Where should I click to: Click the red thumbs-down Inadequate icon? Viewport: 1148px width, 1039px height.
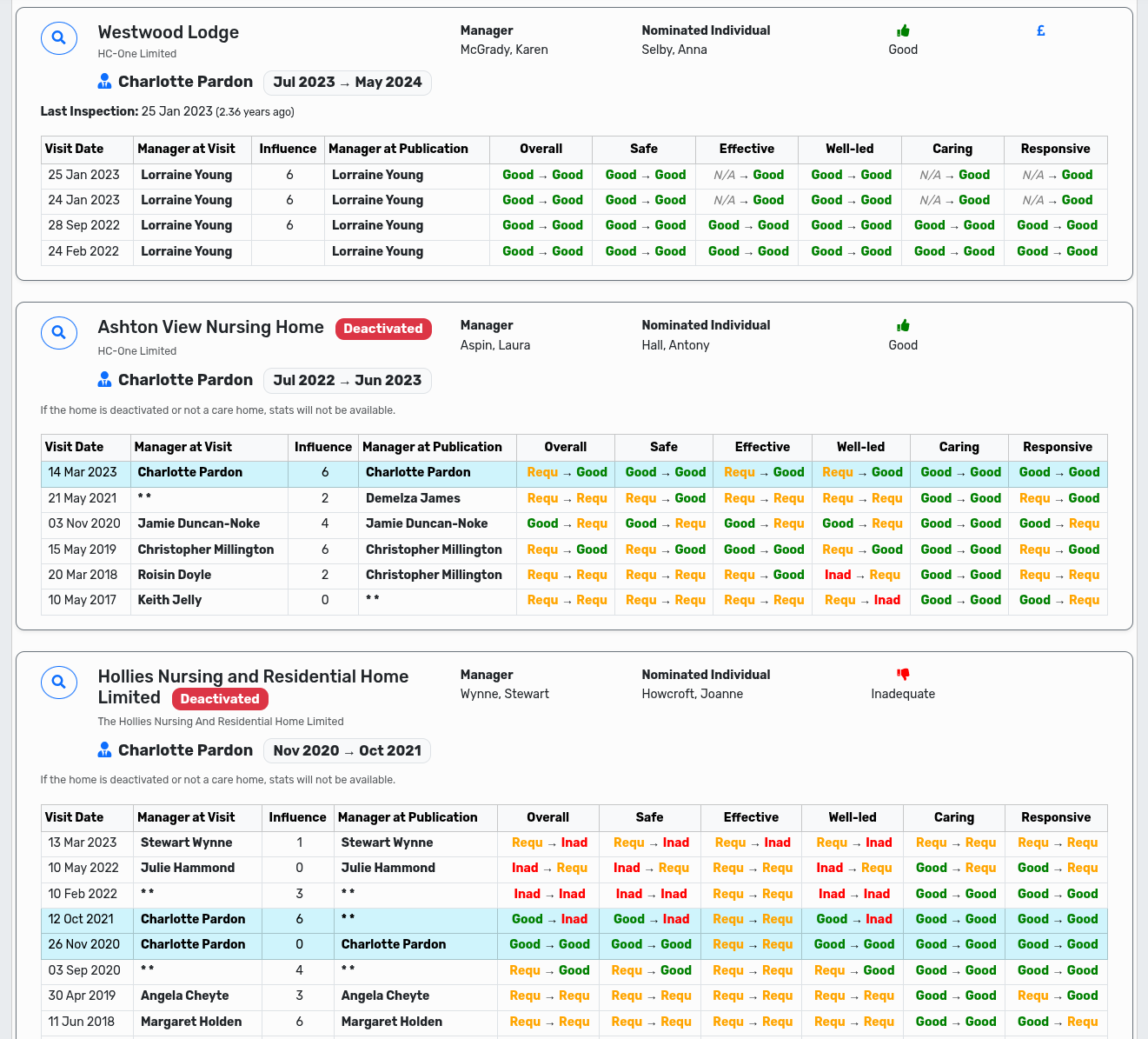pos(903,675)
